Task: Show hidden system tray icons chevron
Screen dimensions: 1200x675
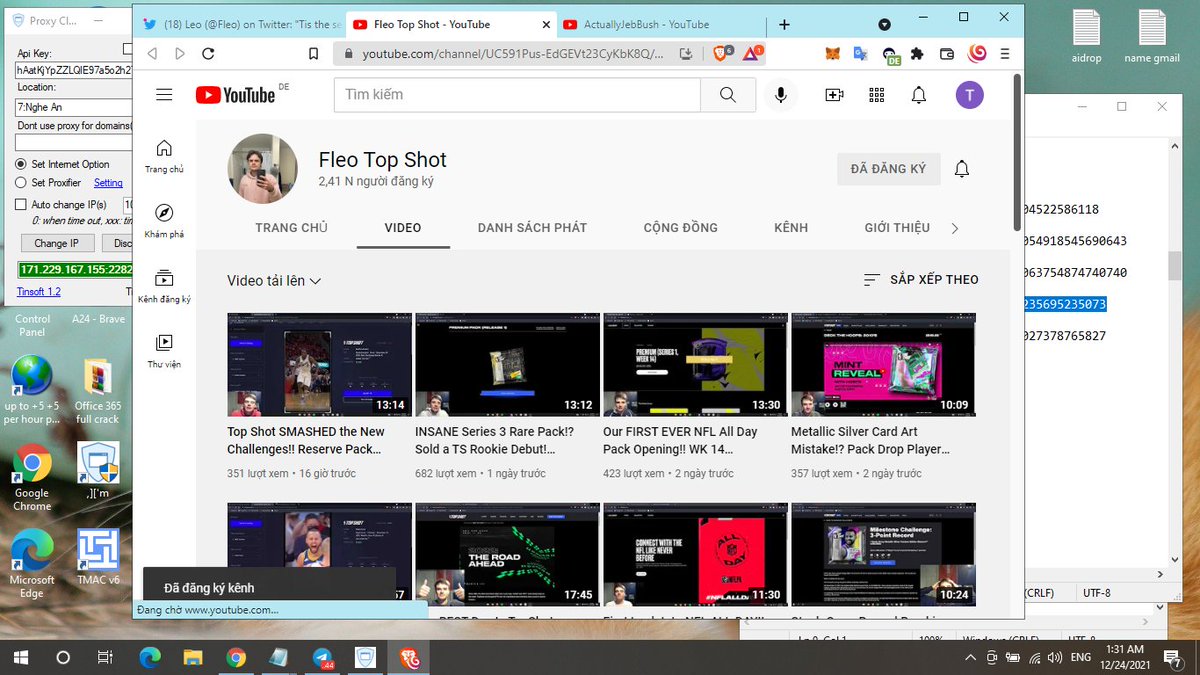Action: [x=969, y=658]
